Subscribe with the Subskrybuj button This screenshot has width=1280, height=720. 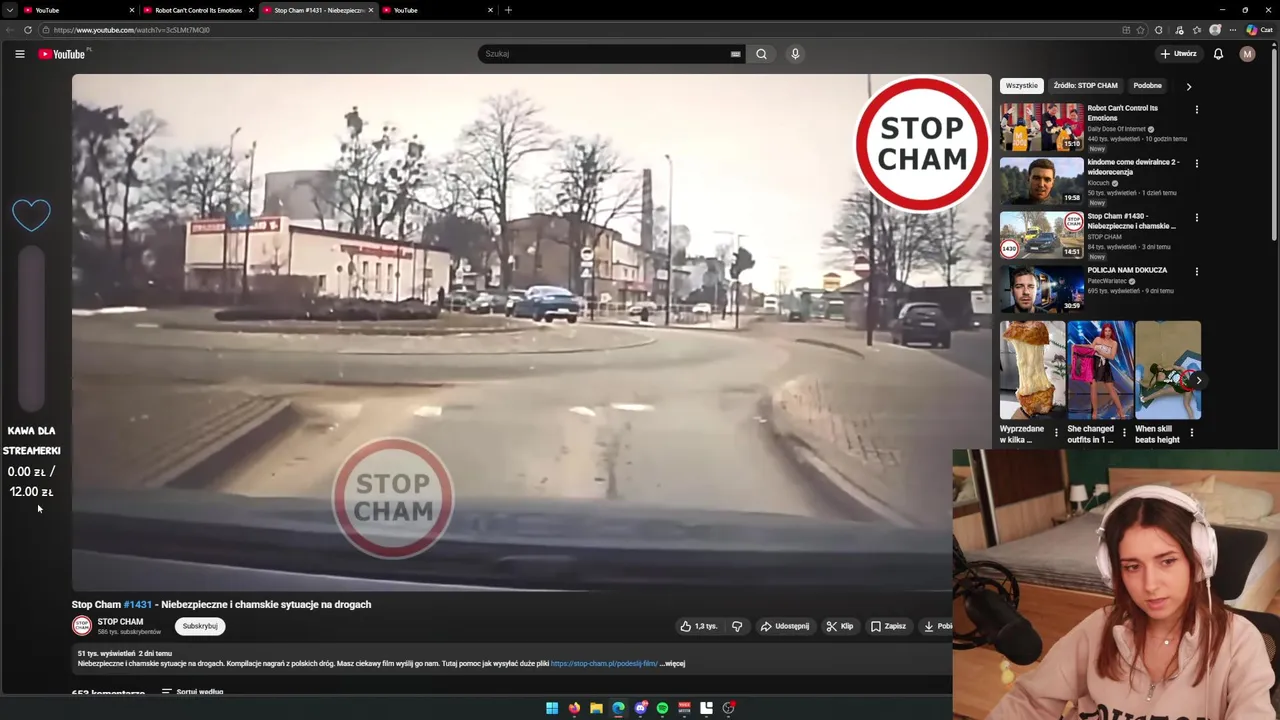click(200, 626)
